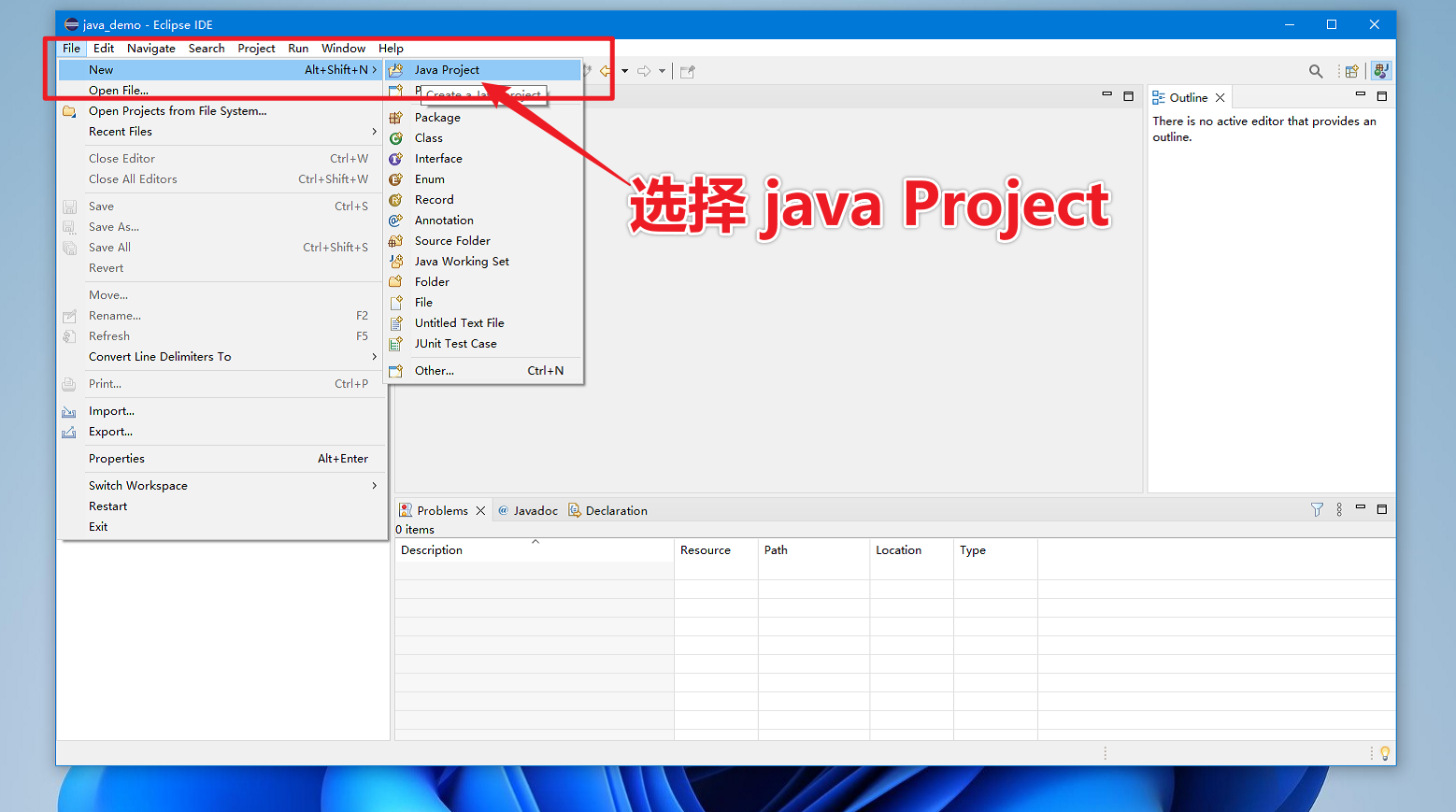Expand the Switch Workspace submenu
1456x812 pixels.
click(x=375, y=486)
